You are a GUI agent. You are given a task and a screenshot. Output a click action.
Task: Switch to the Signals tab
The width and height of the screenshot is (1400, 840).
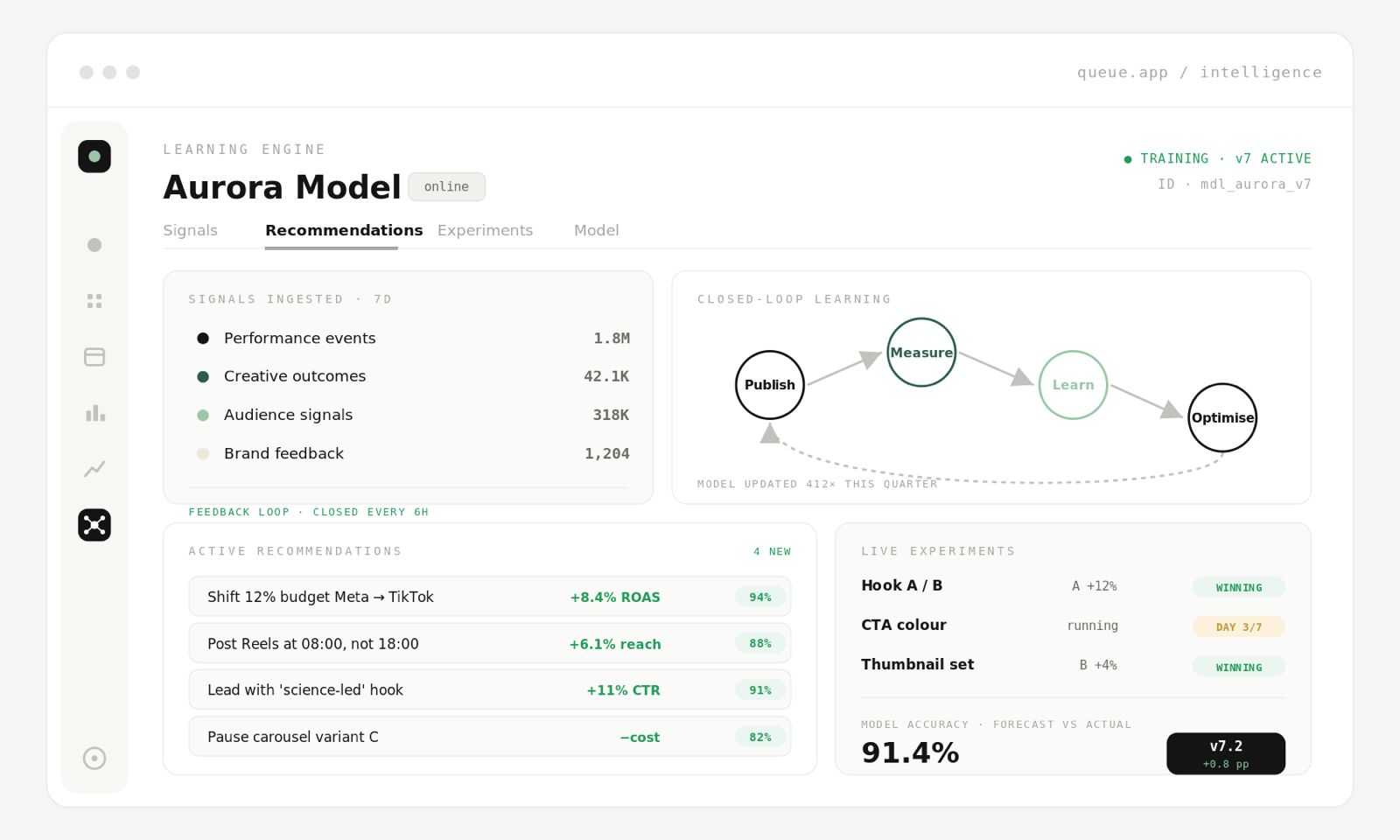pos(190,230)
